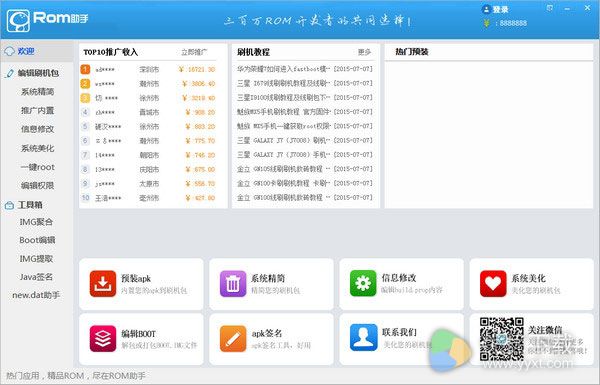
Task: Click top earner amount ¥16721.30
Action: (x=197, y=69)
